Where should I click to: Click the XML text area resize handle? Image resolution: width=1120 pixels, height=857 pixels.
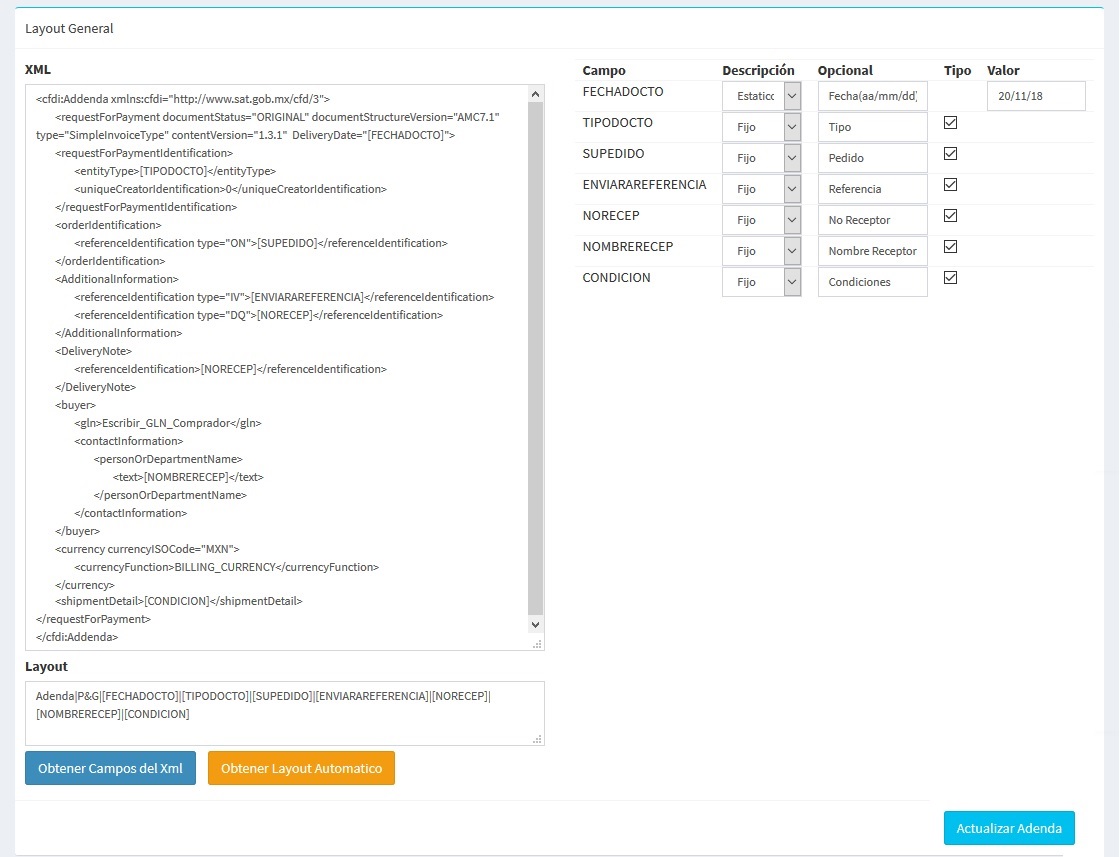click(x=537, y=644)
